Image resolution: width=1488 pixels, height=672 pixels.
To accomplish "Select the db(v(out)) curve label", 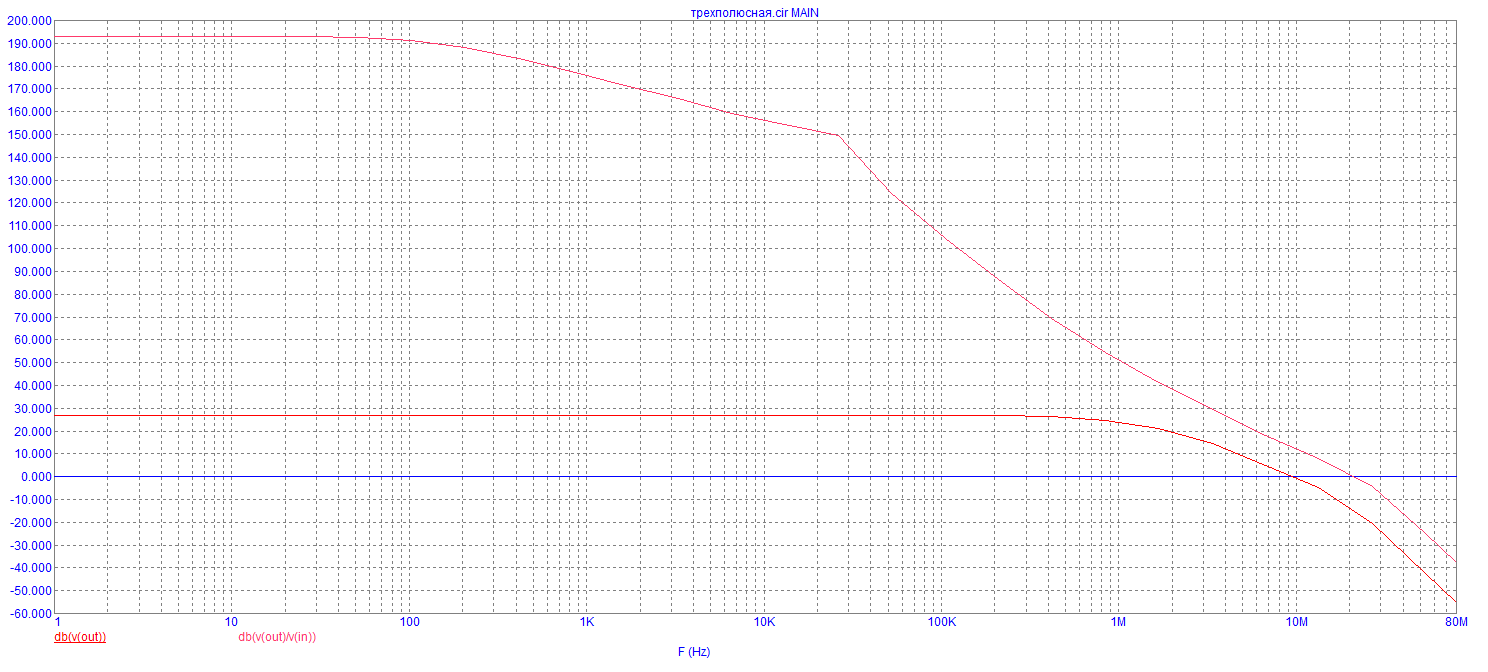I will (x=80, y=637).
